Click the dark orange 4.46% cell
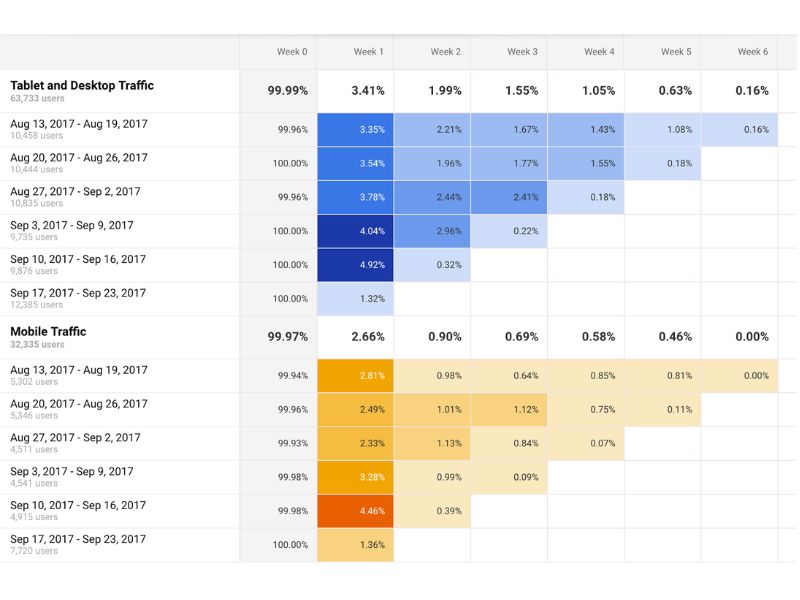 click(355, 511)
